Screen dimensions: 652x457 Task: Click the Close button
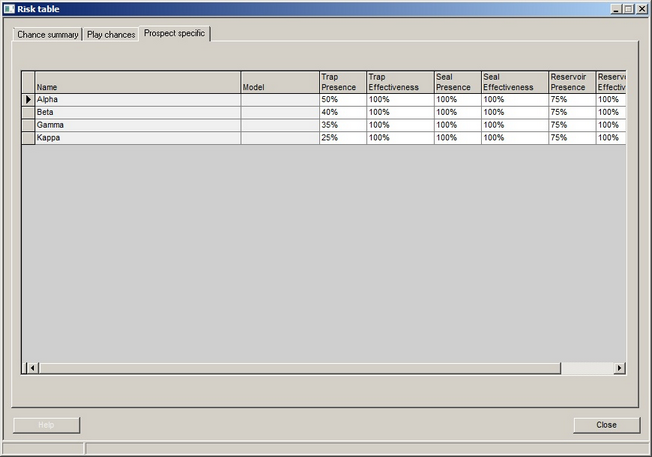pos(606,425)
